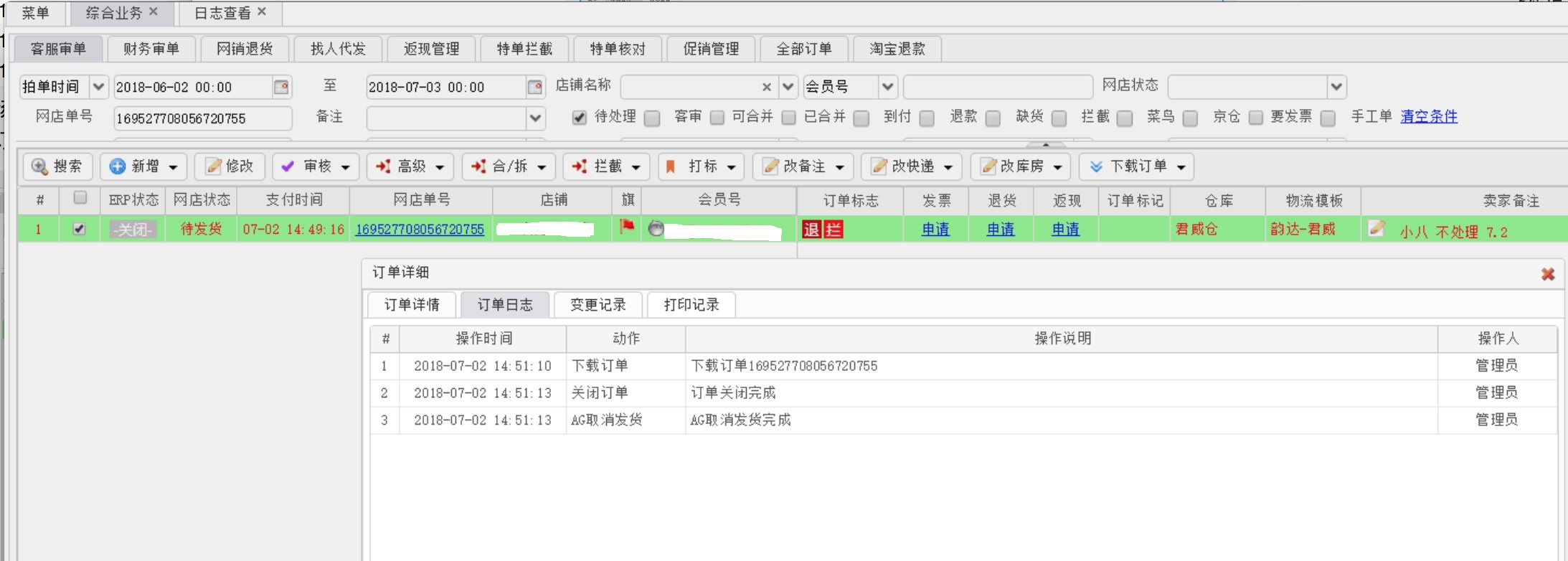Click the order number link 169527708056720755

(420, 230)
